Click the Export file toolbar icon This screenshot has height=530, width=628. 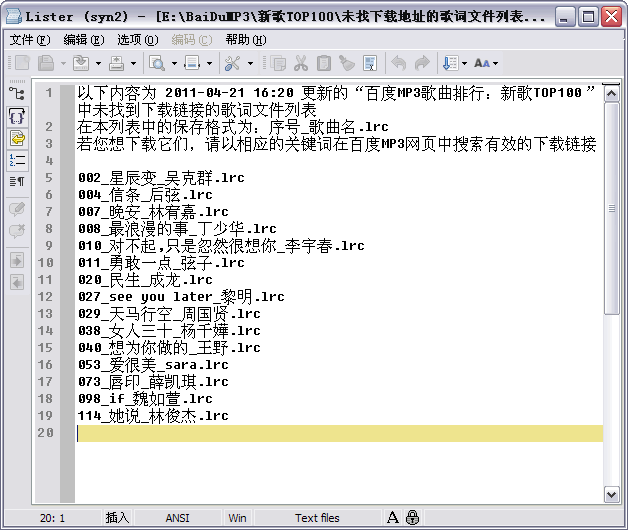[81, 63]
